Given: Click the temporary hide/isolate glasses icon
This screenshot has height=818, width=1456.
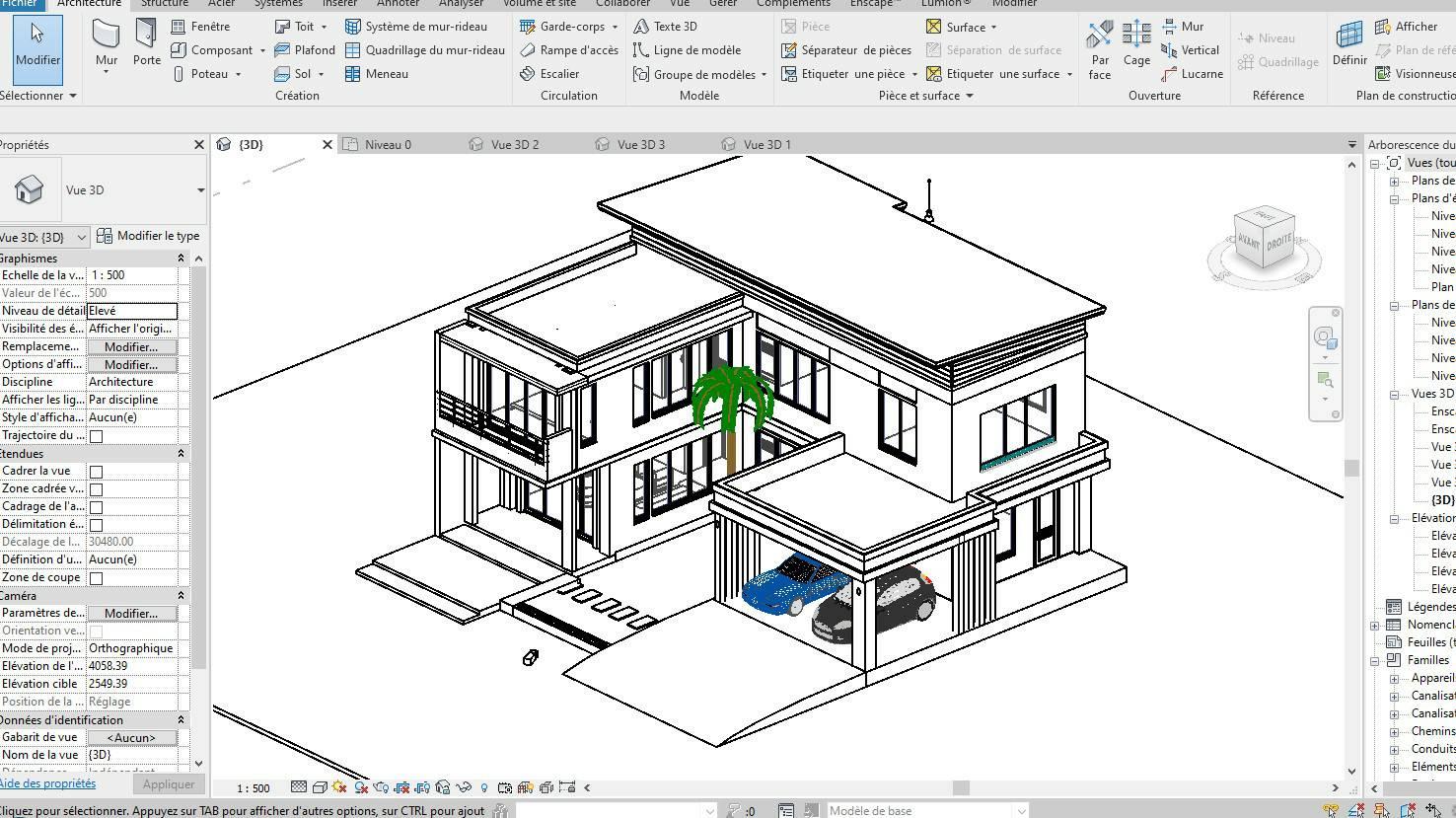Looking at the screenshot, I should [464, 787].
